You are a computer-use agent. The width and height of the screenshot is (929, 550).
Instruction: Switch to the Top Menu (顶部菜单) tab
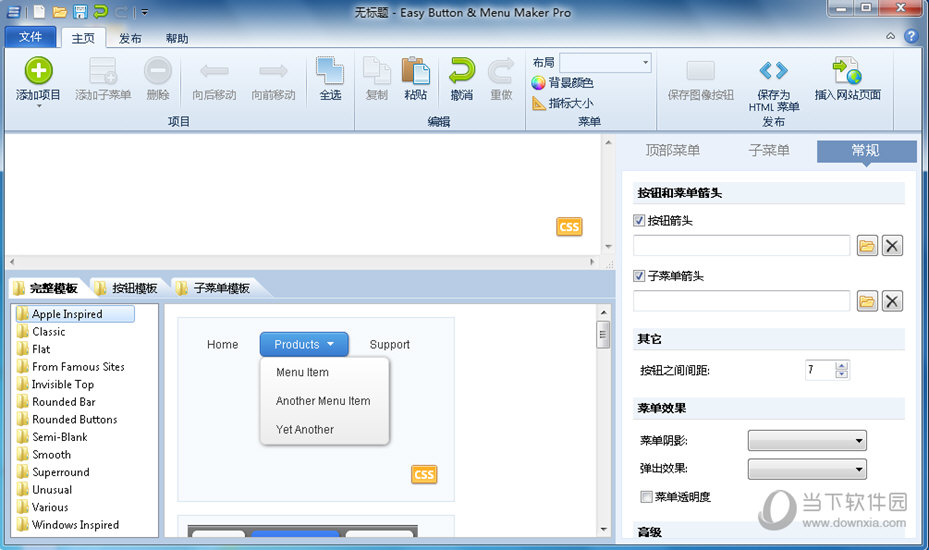coord(672,151)
